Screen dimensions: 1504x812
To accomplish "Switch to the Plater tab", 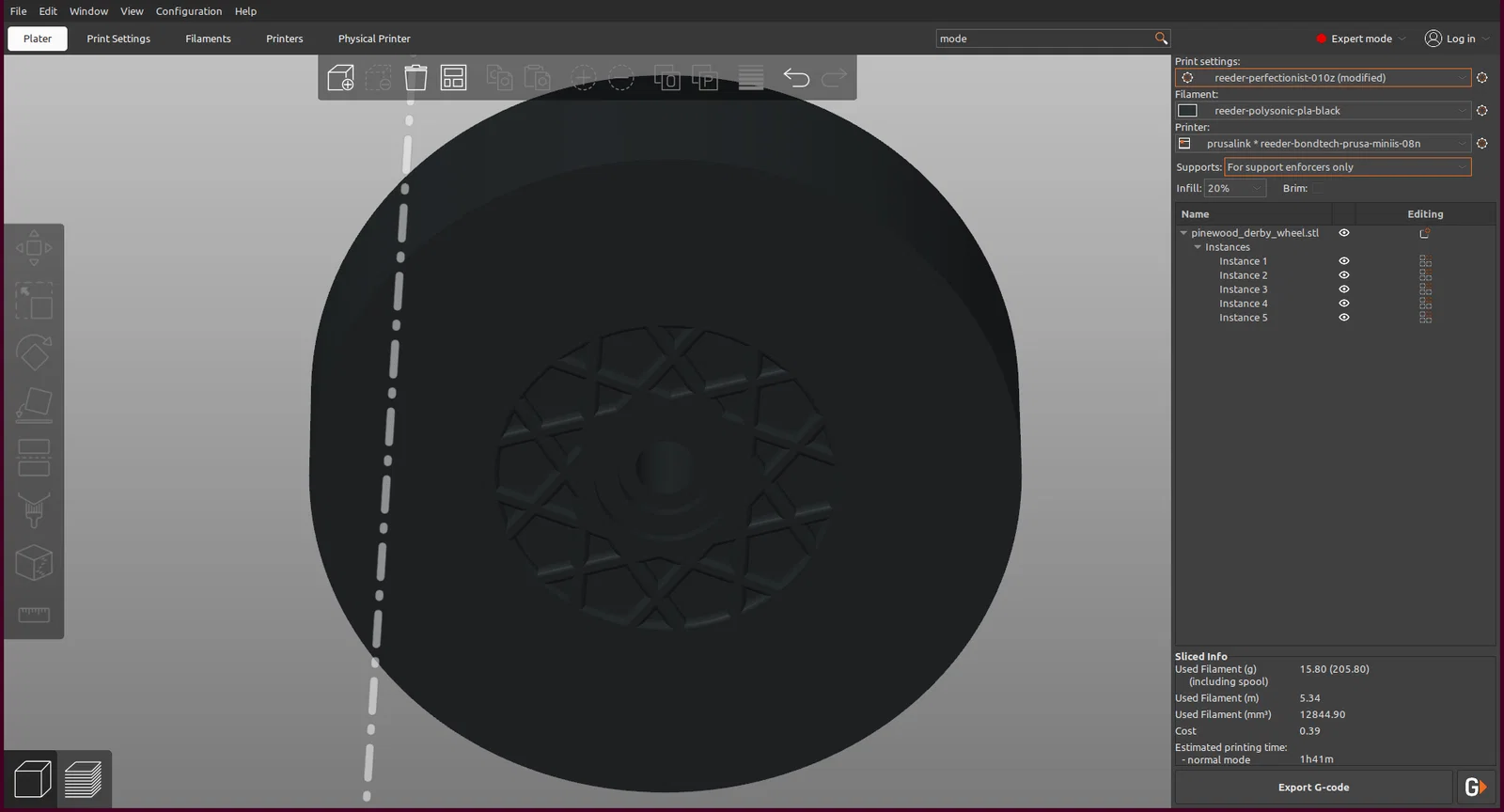I will [38, 39].
